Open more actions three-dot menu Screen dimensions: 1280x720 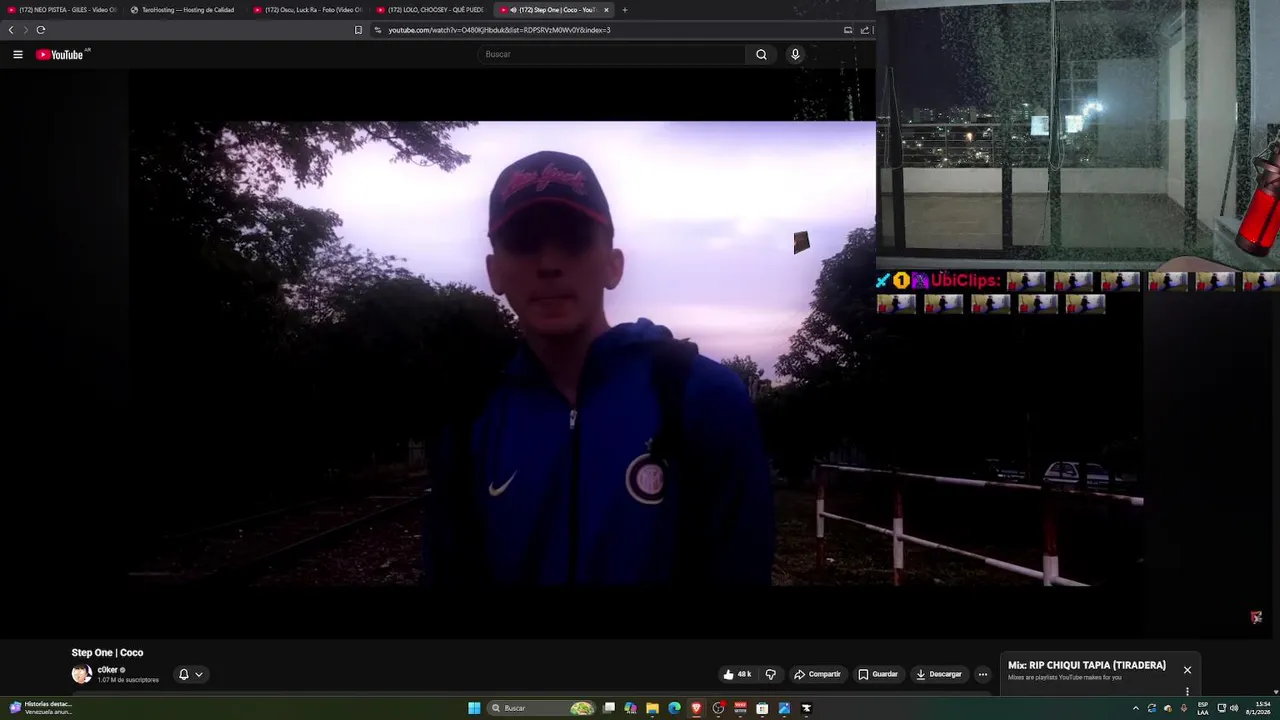983,674
